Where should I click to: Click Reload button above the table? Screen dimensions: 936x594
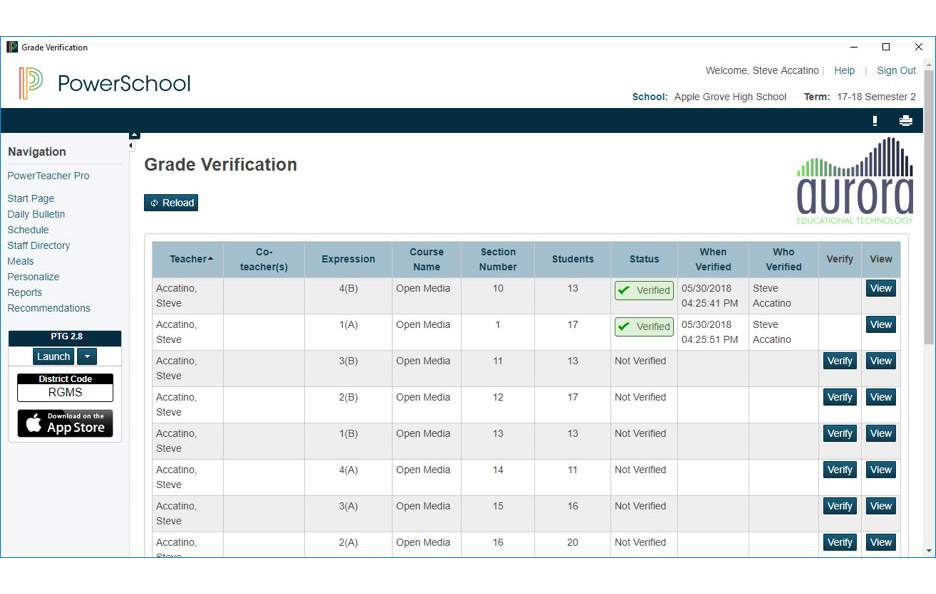(x=171, y=203)
